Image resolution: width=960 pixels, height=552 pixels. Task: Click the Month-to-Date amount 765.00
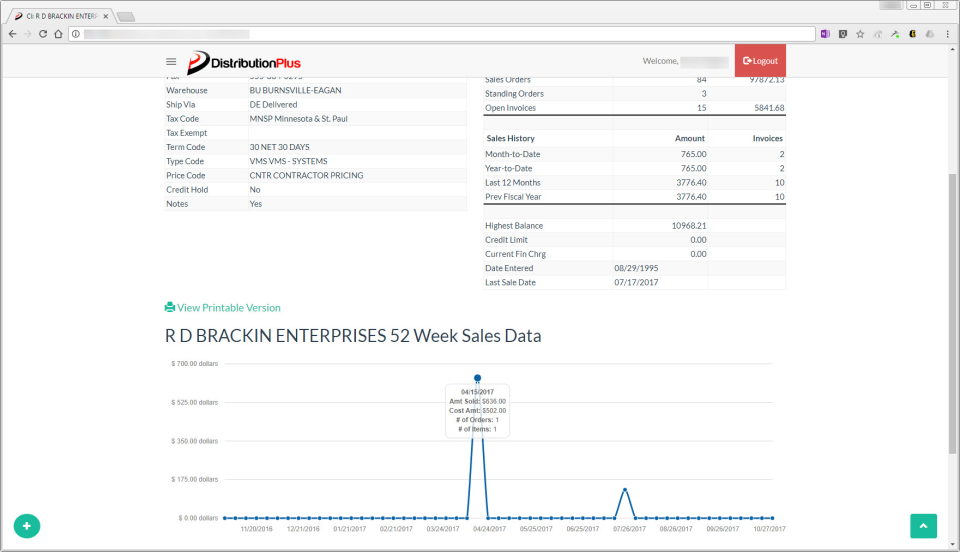coord(694,154)
